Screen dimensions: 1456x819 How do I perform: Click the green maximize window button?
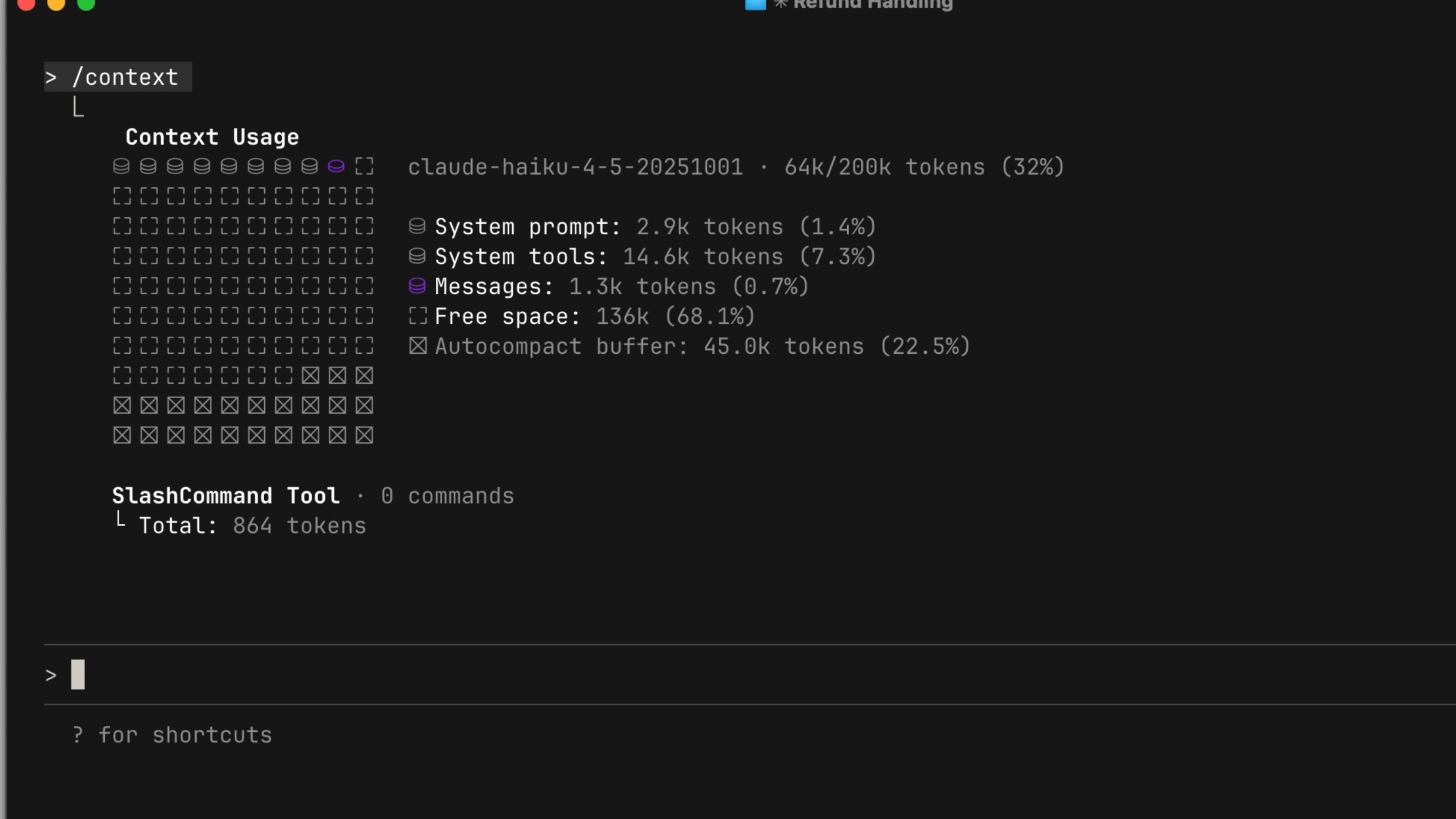tap(86, 4)
